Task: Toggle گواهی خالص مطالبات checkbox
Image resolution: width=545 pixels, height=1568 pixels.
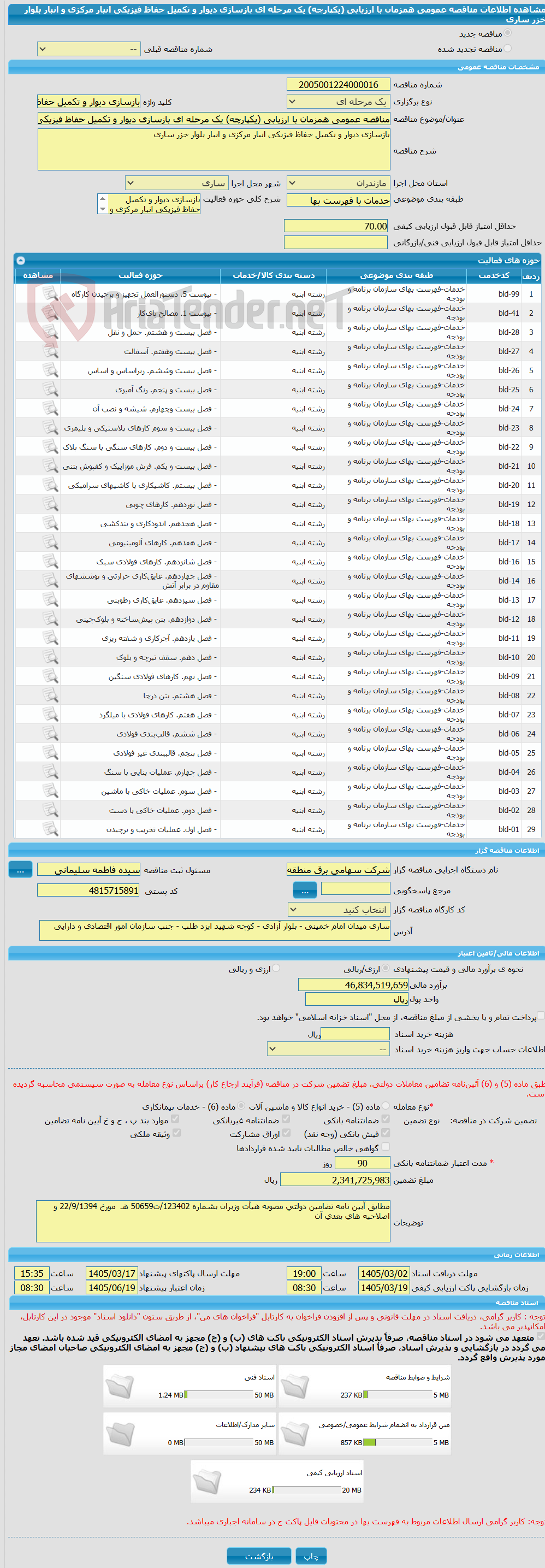Action: pyautogui.click(x=386, y=1147)
